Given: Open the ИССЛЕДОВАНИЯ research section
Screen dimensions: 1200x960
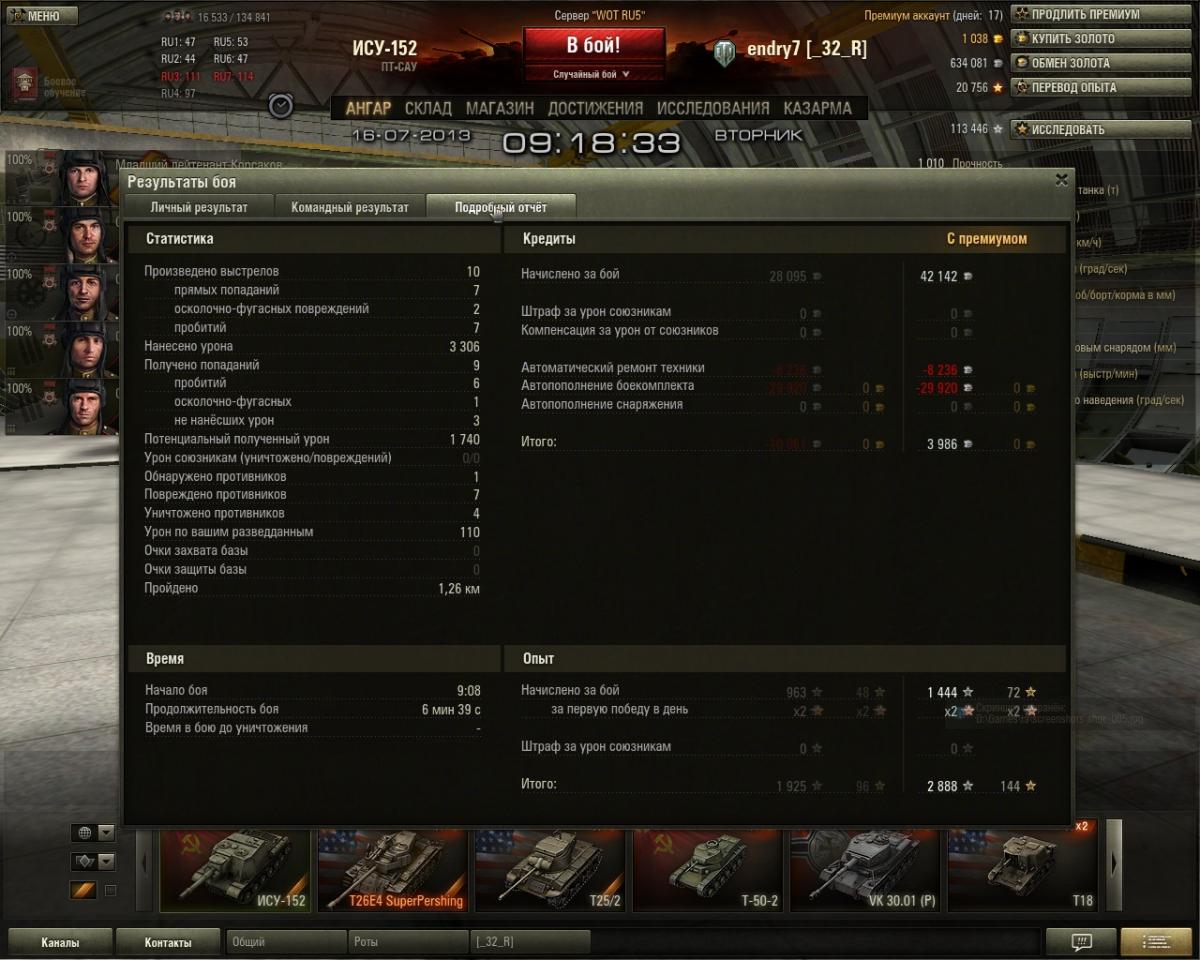Looking at the screenshot, I should point(713,108).
